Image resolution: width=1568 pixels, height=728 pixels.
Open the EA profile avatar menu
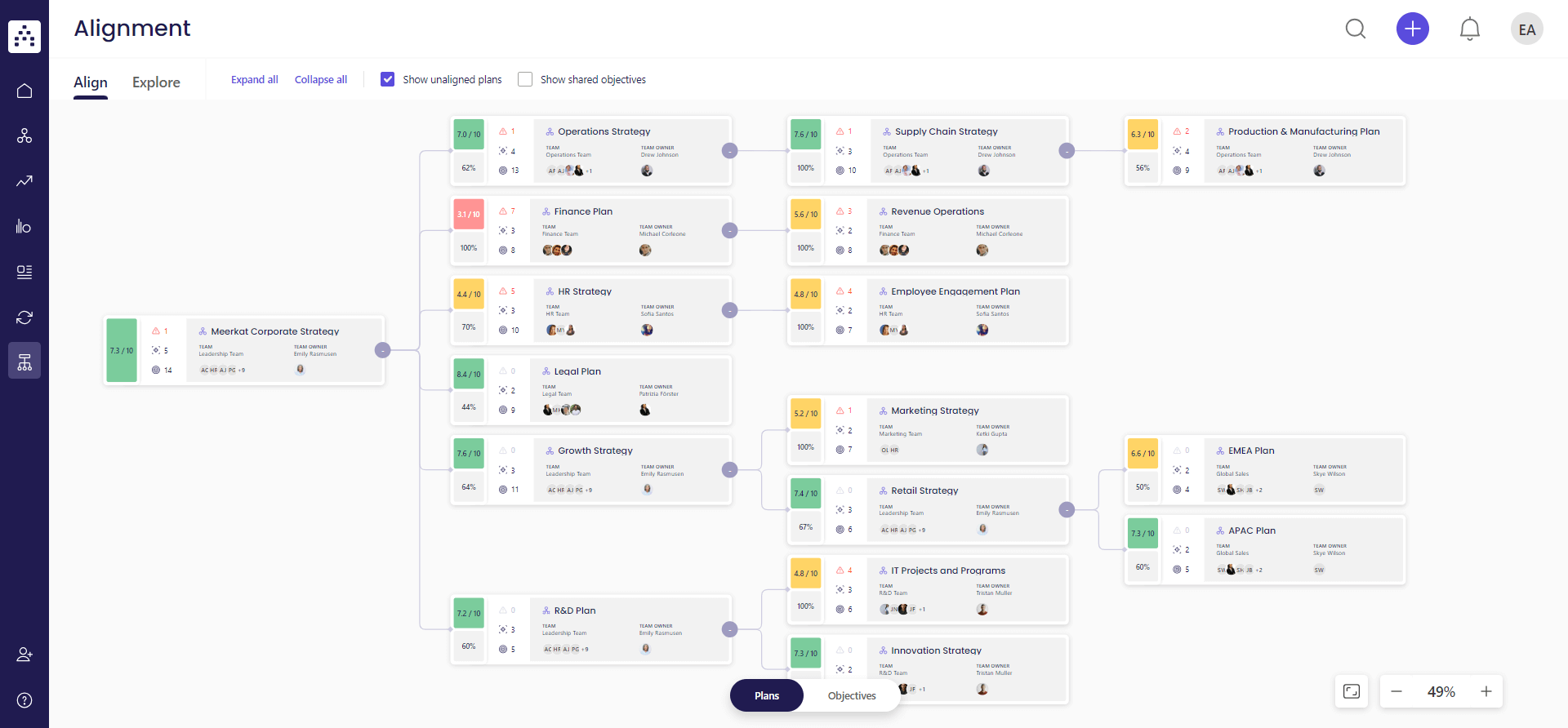click(1527, 29)
